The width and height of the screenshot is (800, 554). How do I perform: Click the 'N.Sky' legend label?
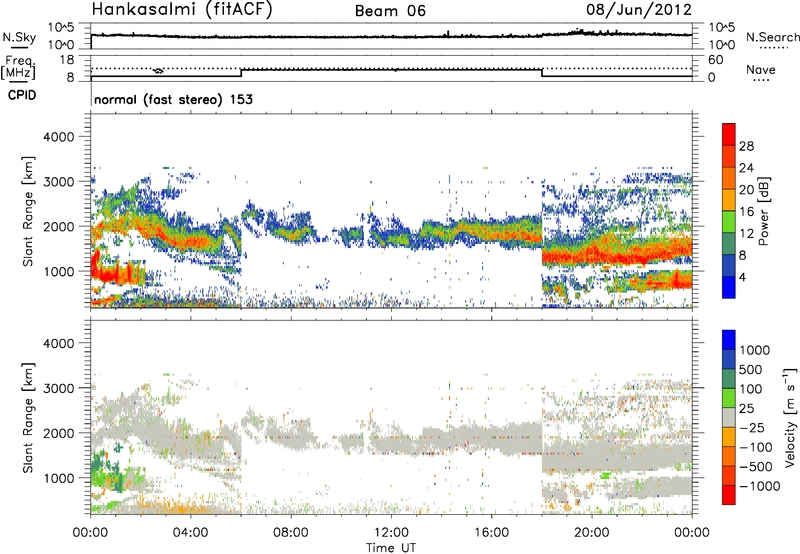tap(19, 37)
